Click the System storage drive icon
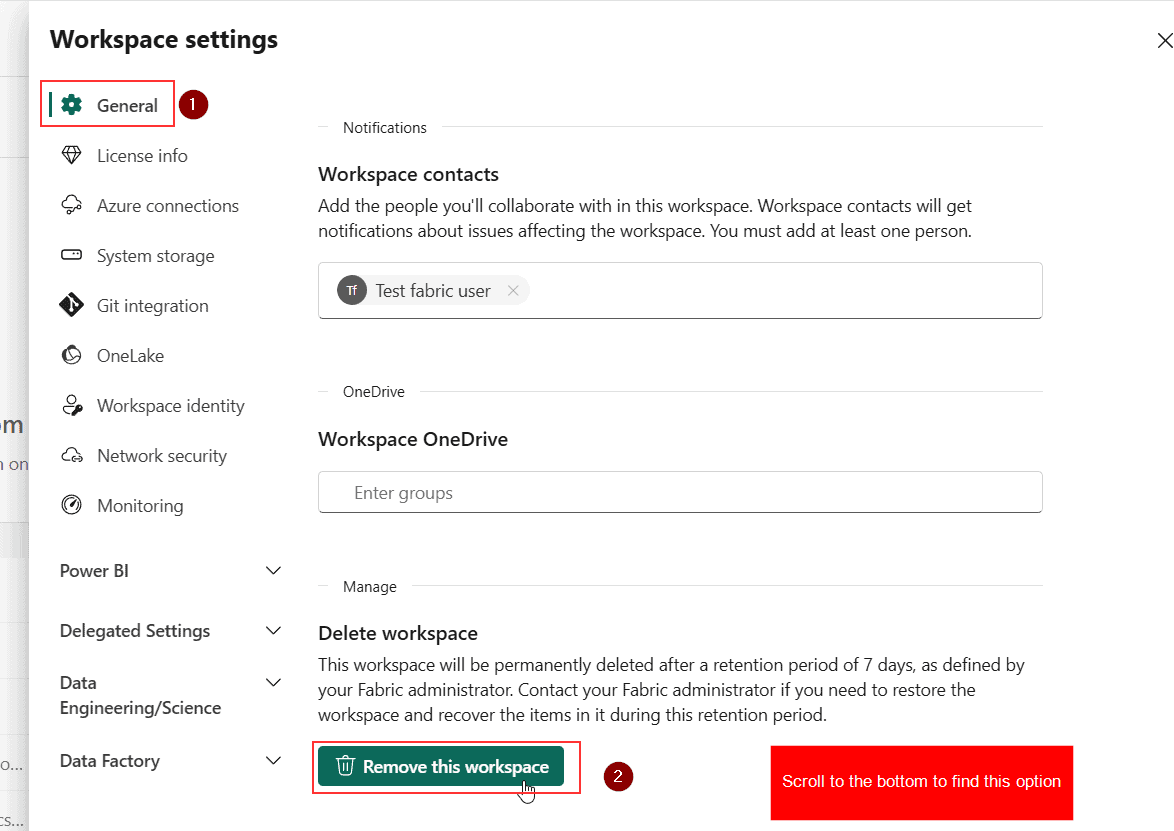 click(71, 255)
